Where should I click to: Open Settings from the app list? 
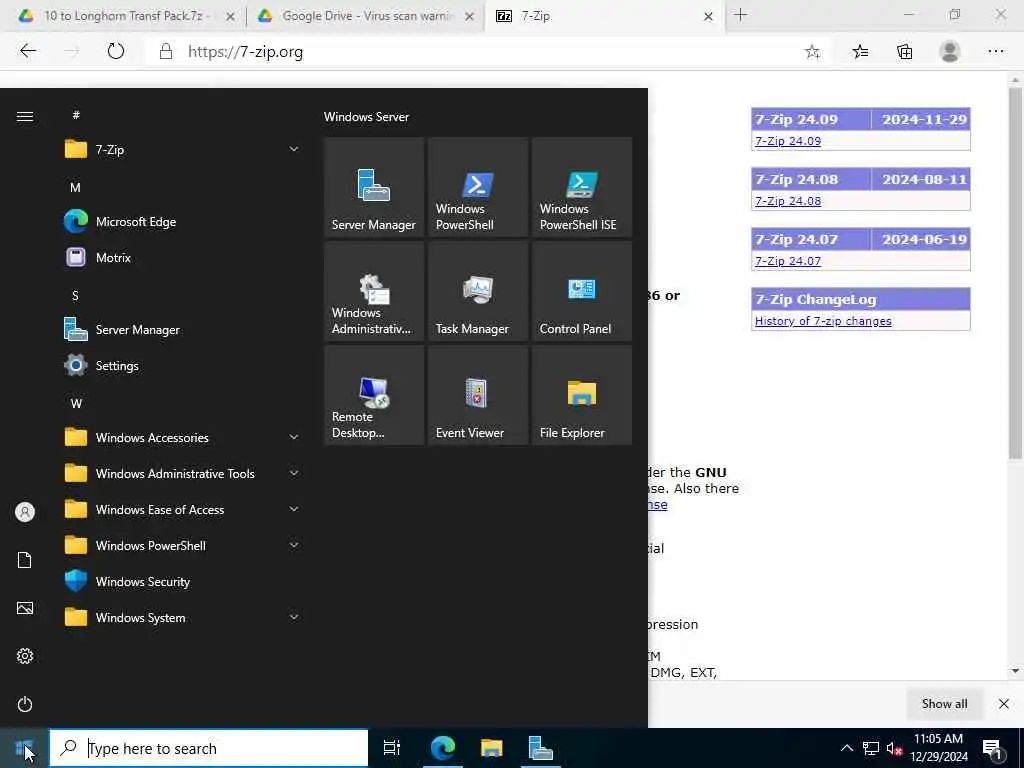click(183, 366)
